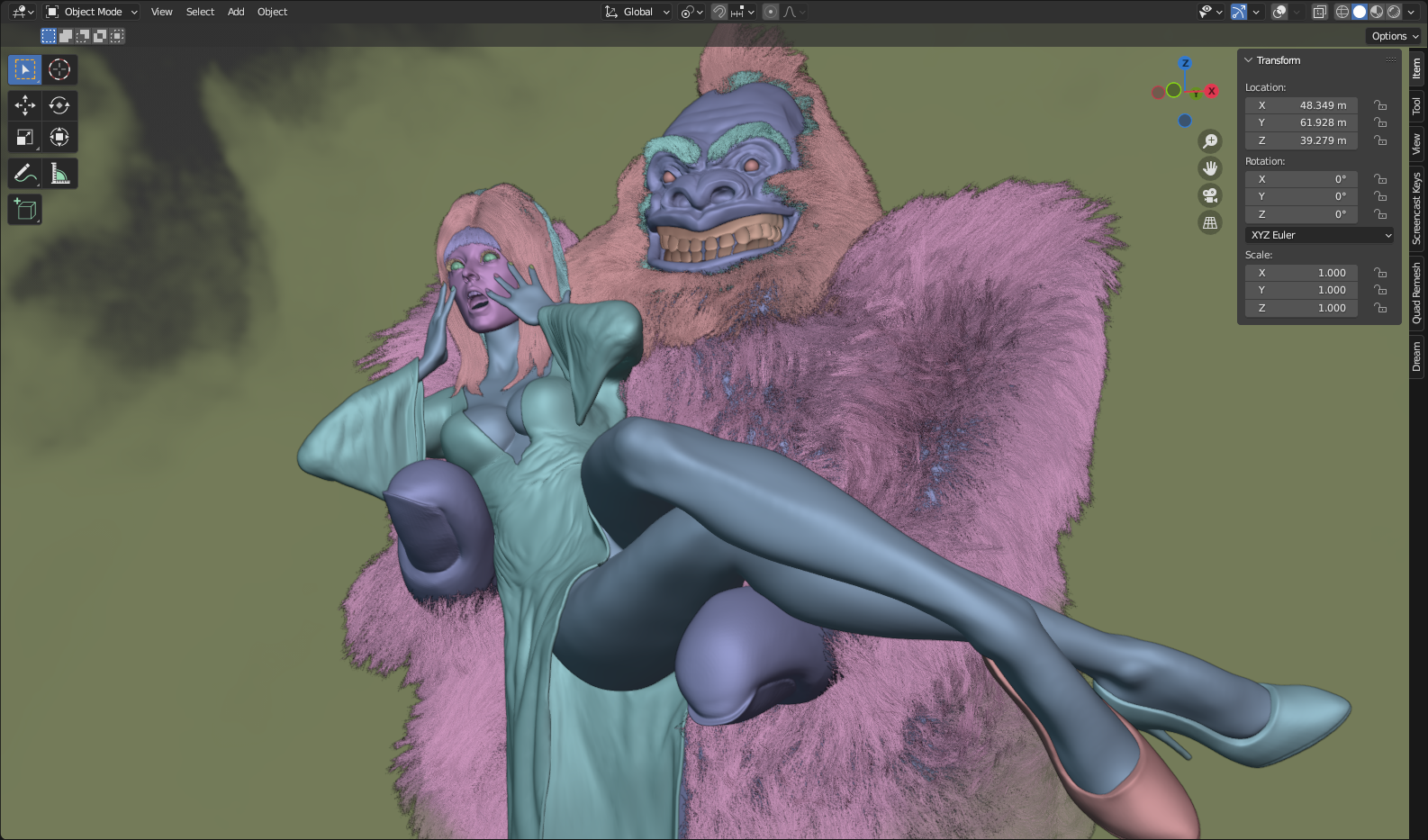Click the X axis on navigation gizmo

pos(1212,91)
